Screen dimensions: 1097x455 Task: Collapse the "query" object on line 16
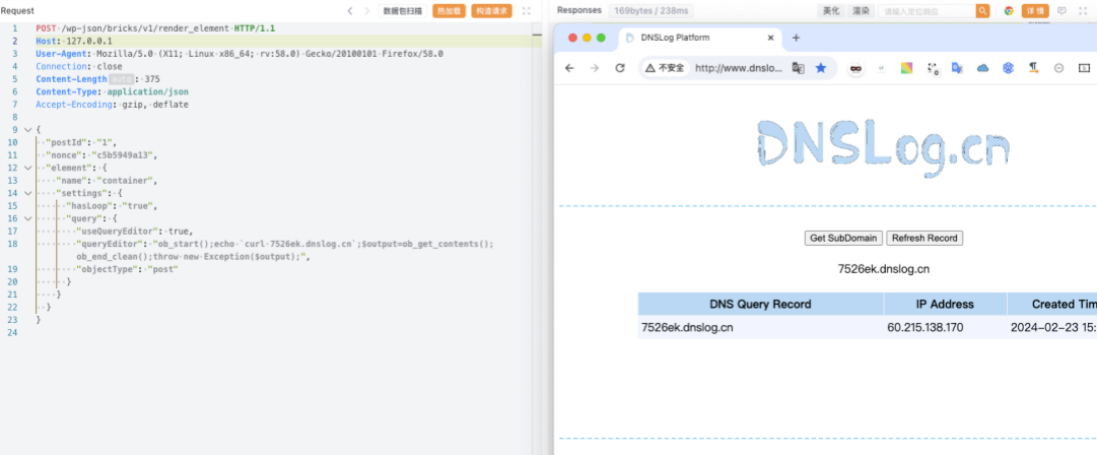pos(27,218)
